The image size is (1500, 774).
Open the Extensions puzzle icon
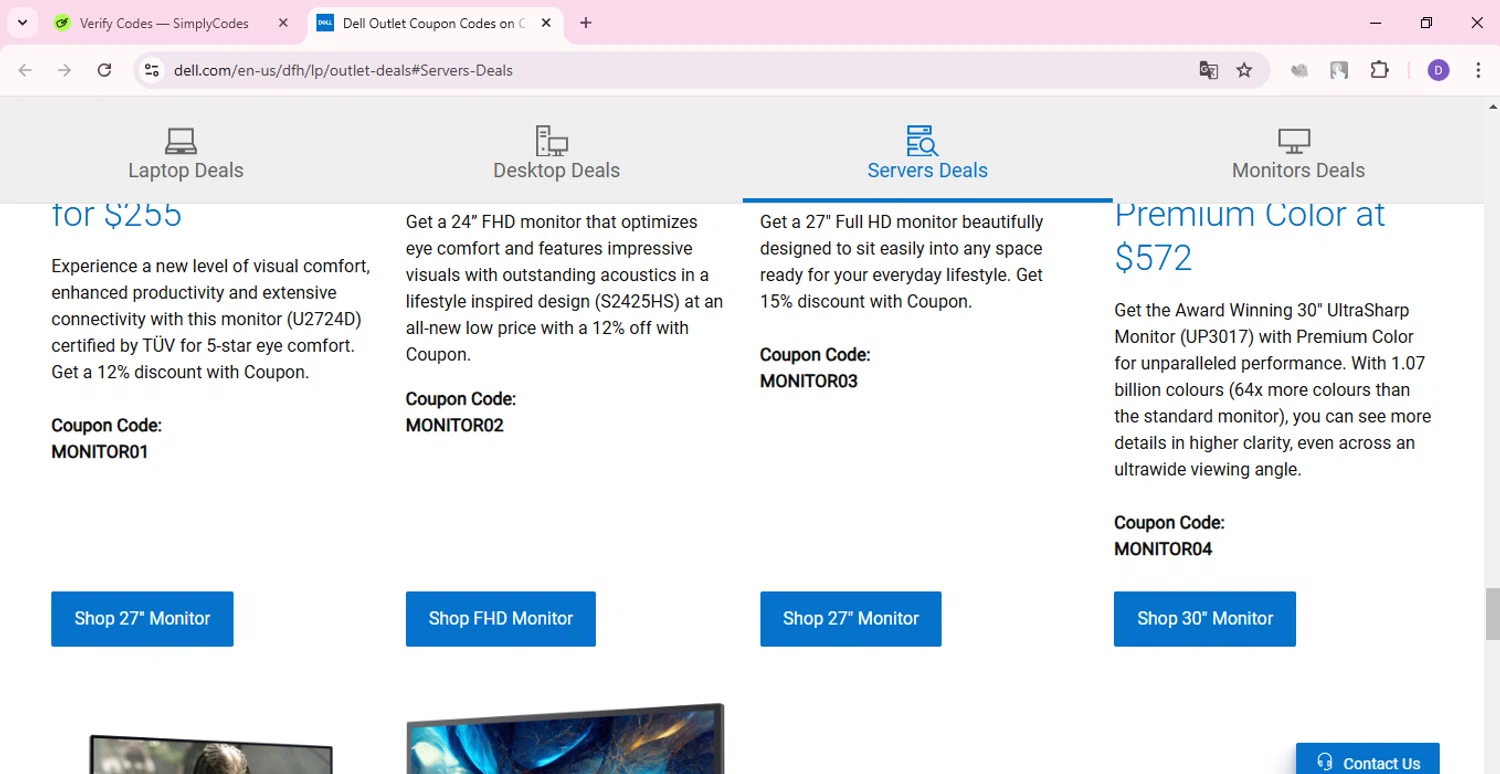tap(1380, 70)
